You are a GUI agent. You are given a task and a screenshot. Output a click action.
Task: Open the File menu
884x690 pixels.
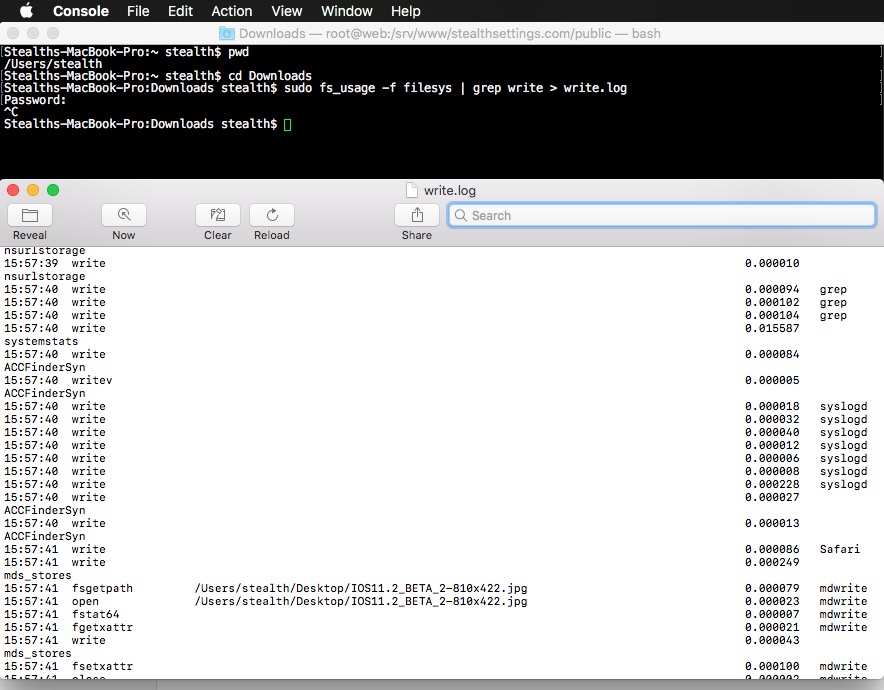tap(138, 11)
